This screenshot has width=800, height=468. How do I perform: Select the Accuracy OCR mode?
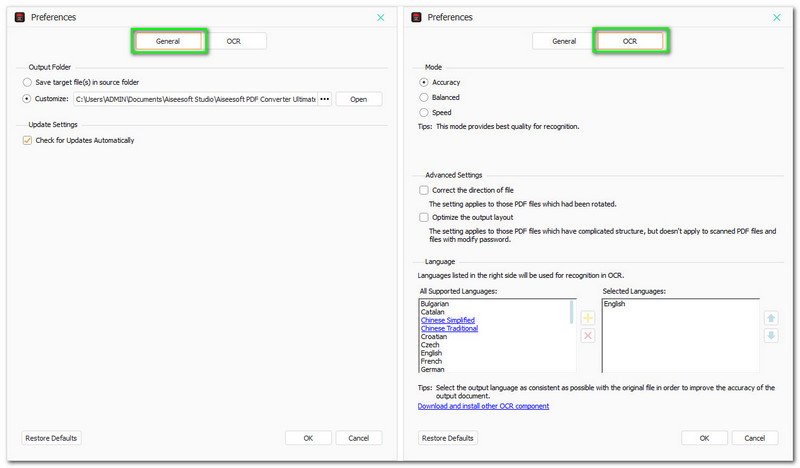pos(423,82)
